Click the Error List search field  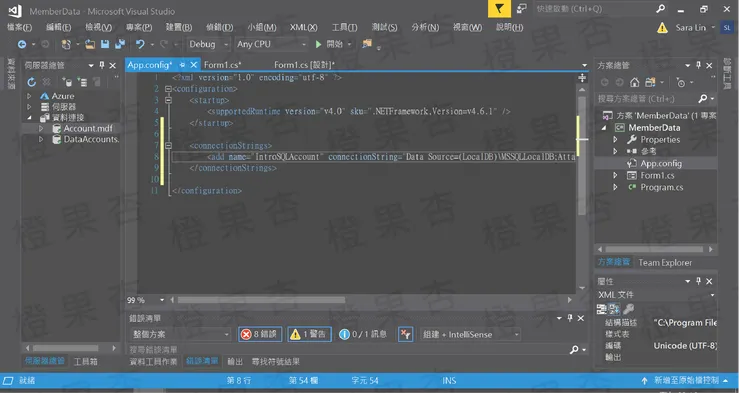click(x=347, y=350)
